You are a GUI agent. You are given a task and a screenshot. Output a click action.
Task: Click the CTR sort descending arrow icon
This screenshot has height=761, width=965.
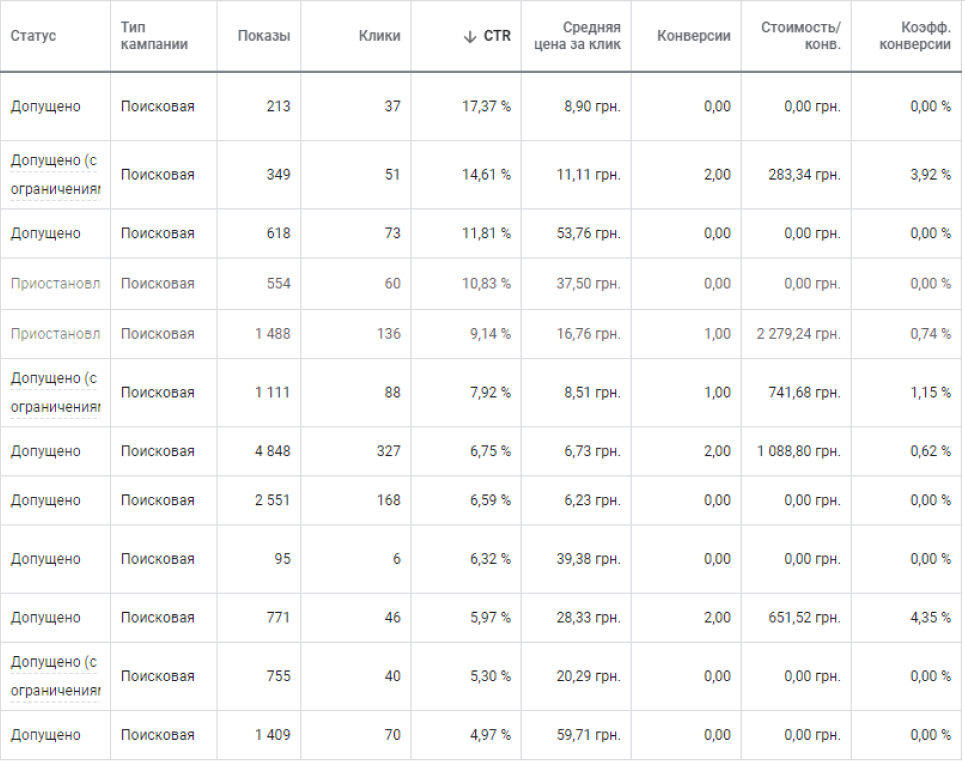(470, 37)
